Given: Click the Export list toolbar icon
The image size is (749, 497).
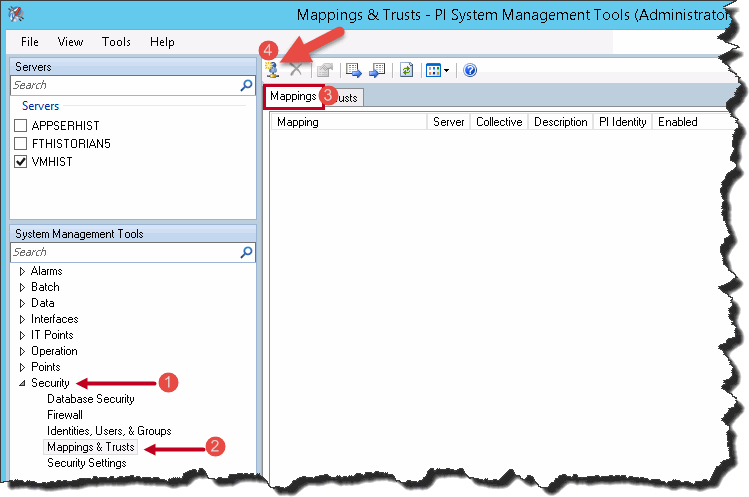Looking at the screenshot, I should 354,70.
